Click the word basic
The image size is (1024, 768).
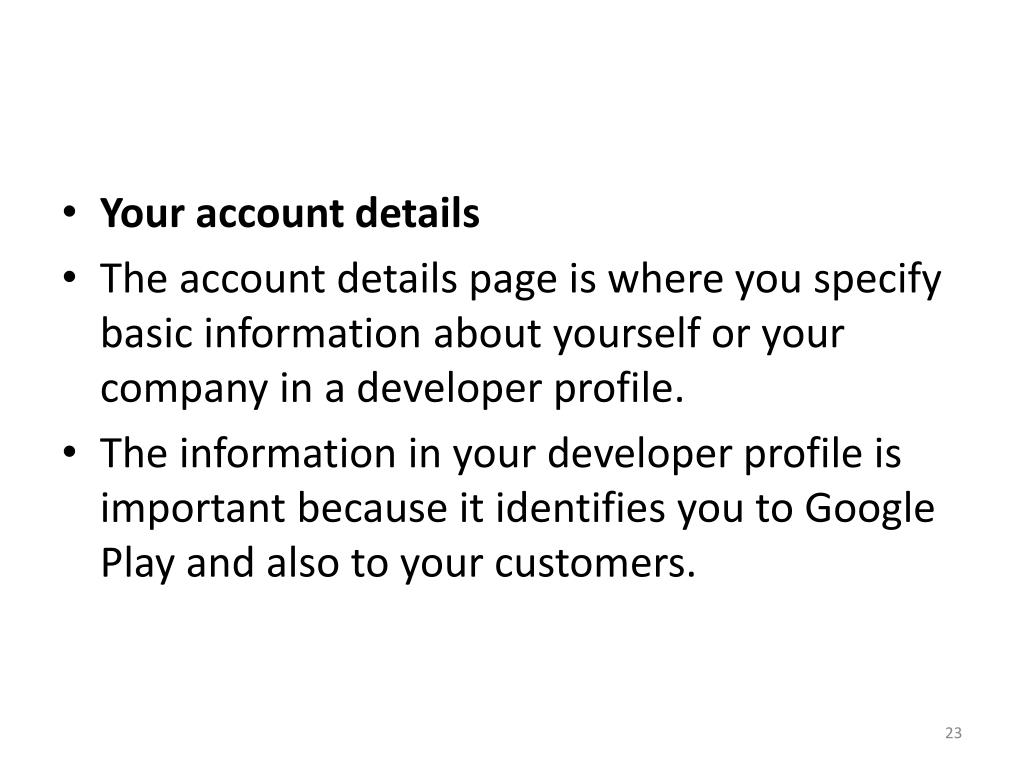tap(146, 333)
